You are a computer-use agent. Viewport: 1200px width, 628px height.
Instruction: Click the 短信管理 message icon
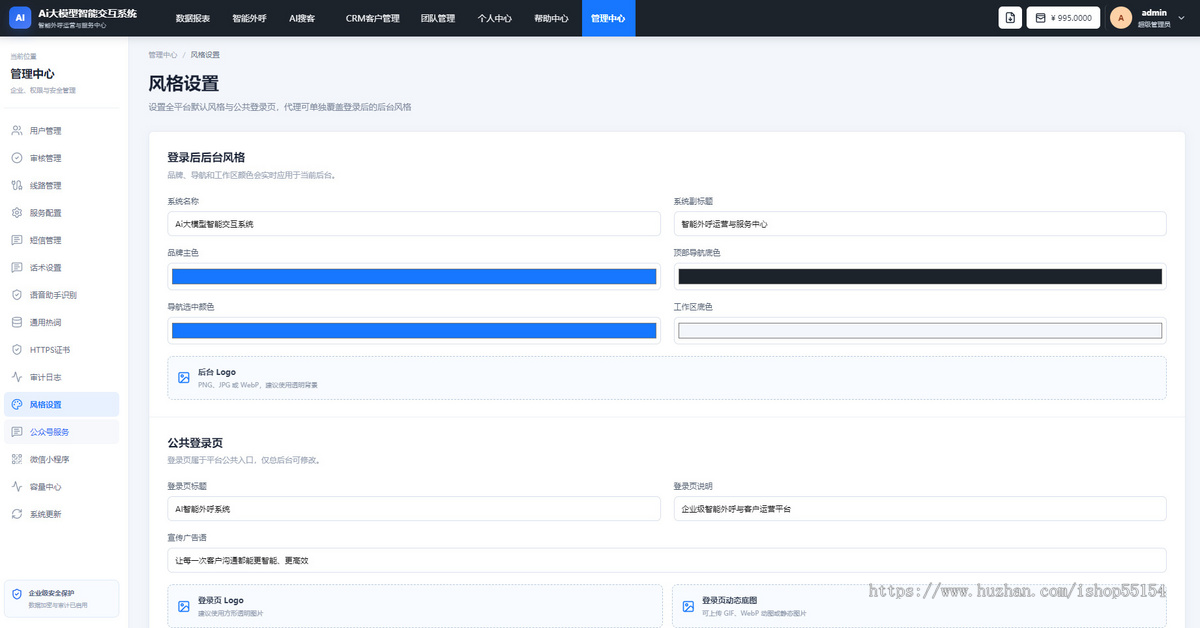[17, 240]
